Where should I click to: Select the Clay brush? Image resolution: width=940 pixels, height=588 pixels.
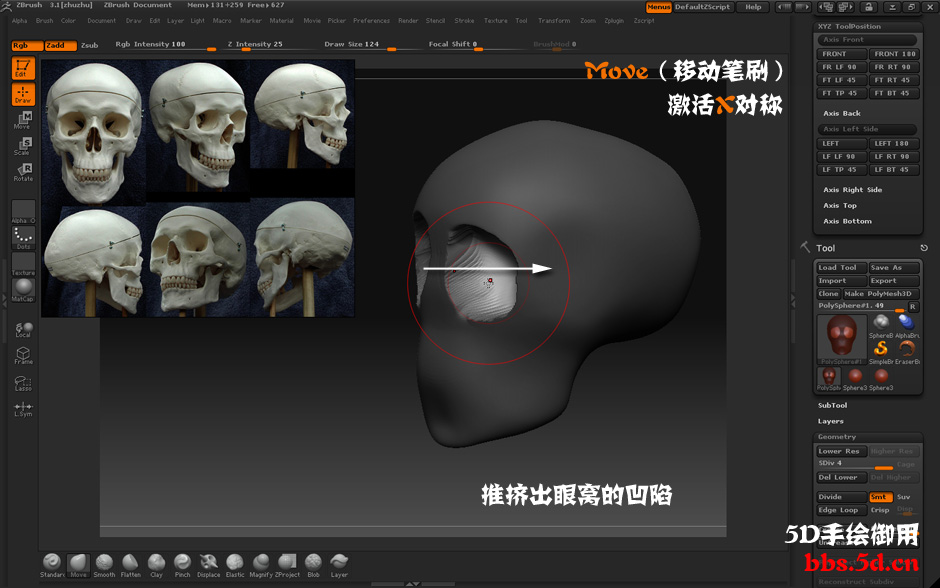pyautogui.click(x=156, y=565)
